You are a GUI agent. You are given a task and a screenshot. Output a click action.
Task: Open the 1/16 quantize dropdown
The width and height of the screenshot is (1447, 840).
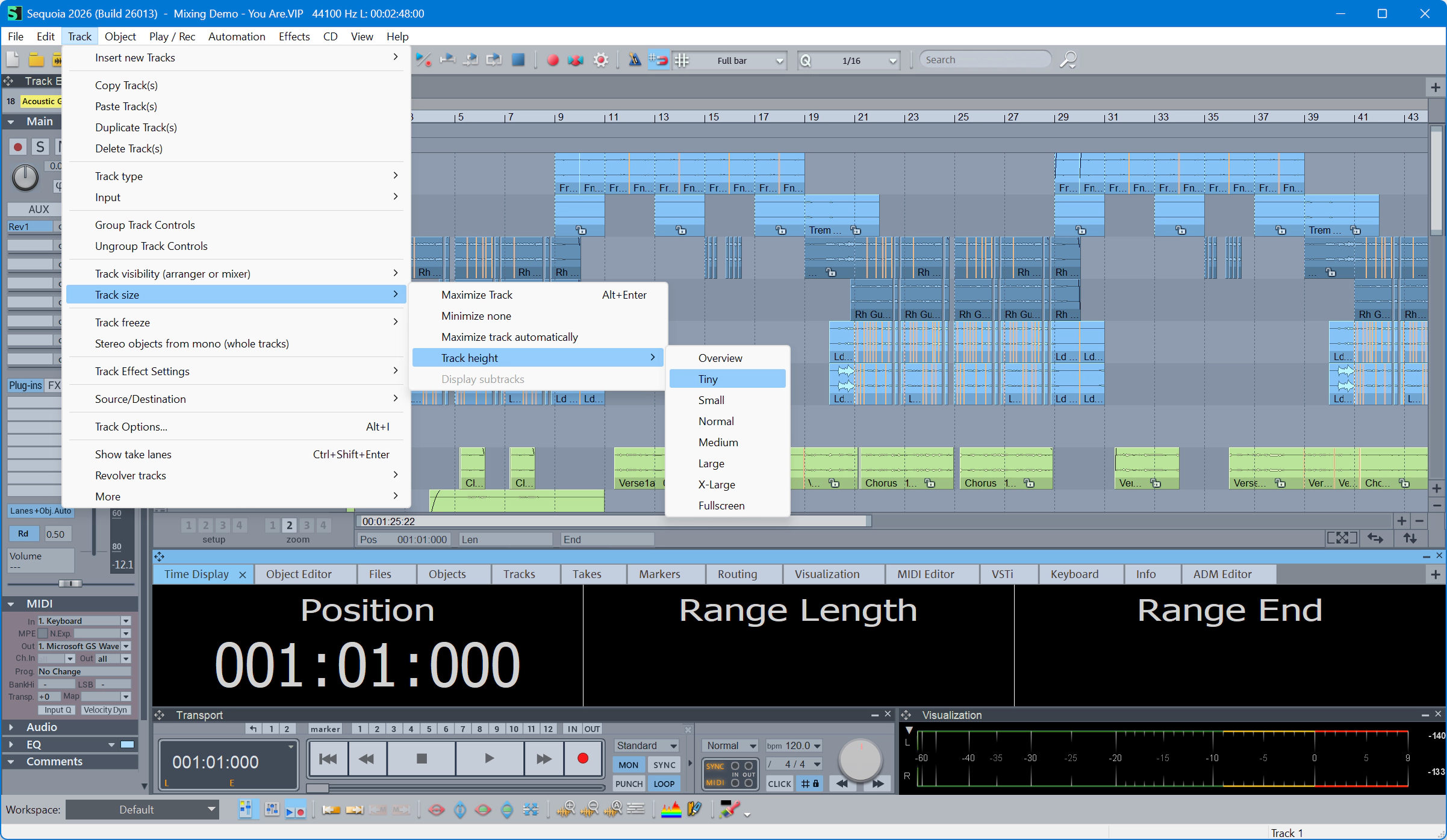pos(849,60)
